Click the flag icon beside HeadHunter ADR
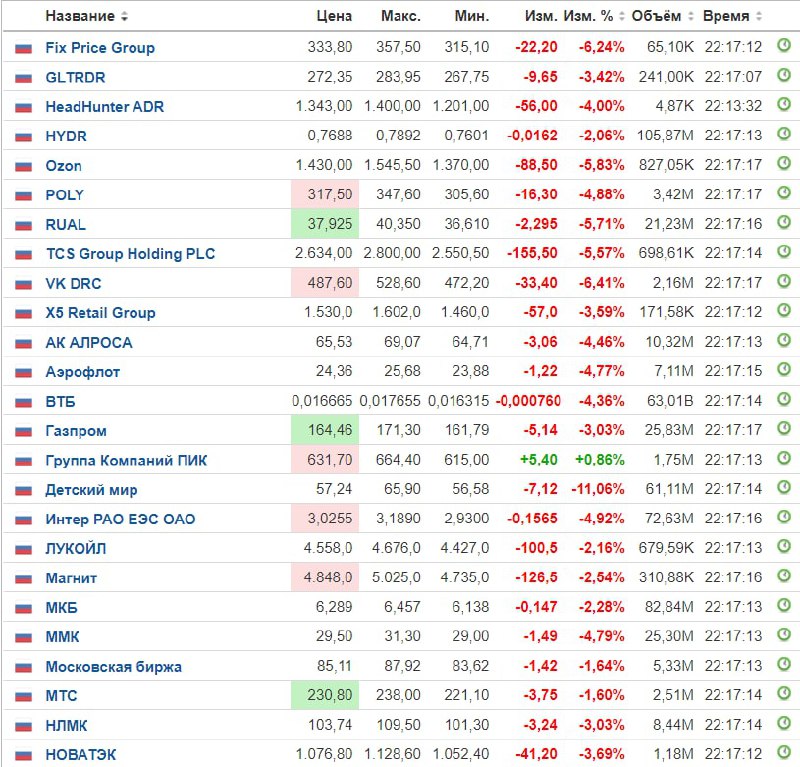The image size is (800, 767). (x=24, y=107)
